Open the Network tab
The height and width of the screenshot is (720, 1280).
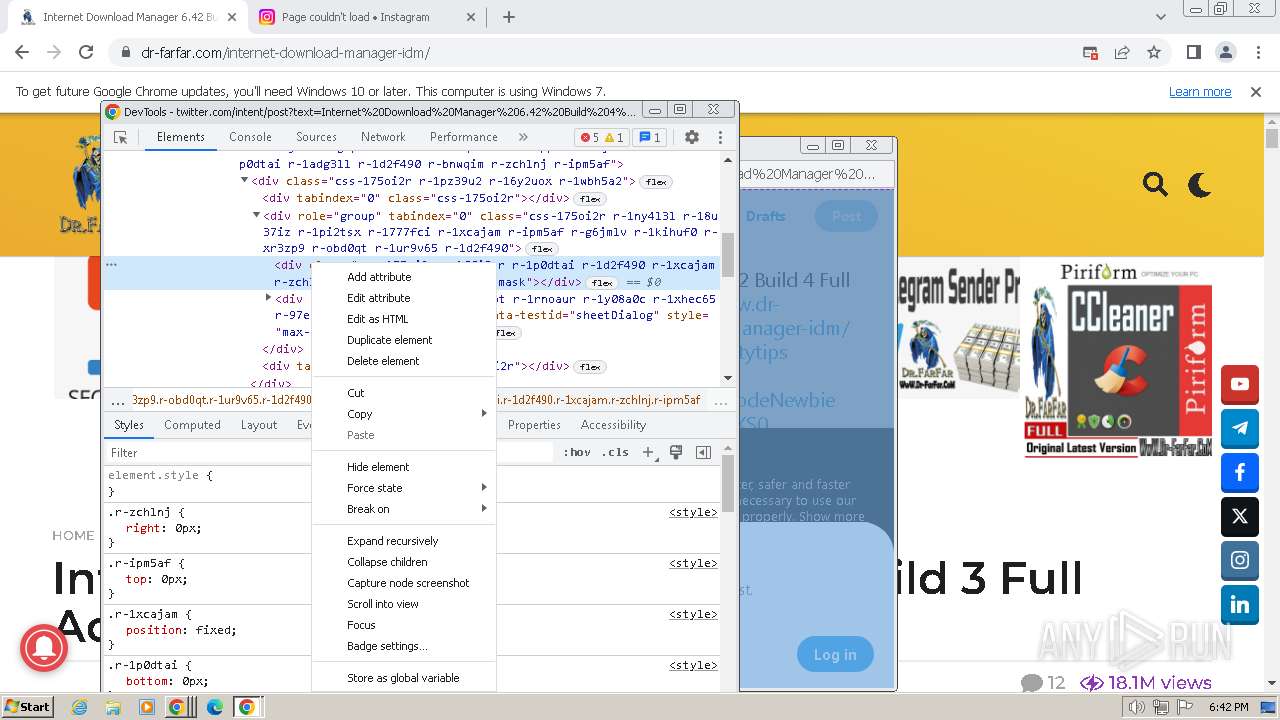[383, 137]
